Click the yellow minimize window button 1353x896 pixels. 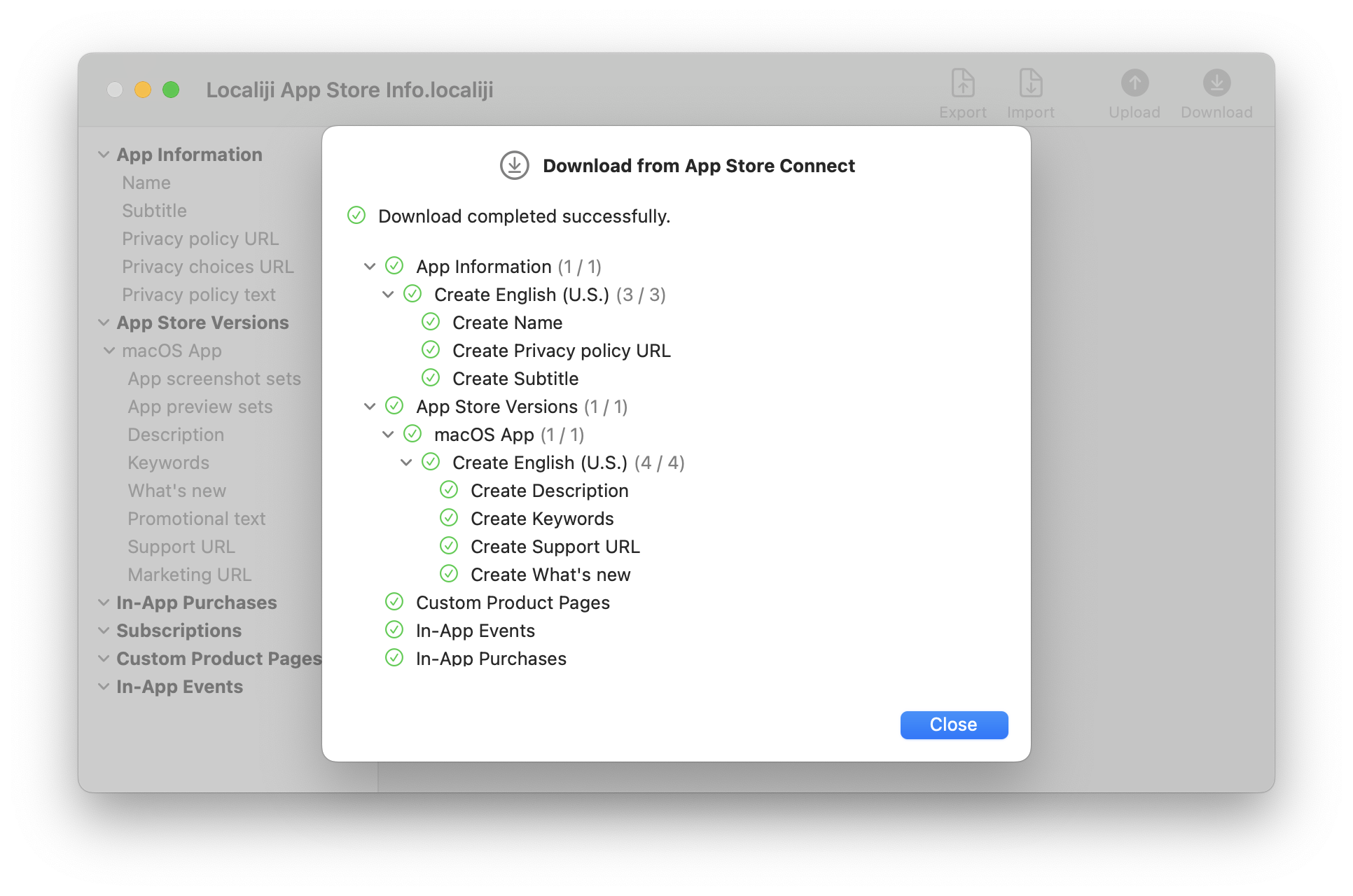tap(143, 90)
